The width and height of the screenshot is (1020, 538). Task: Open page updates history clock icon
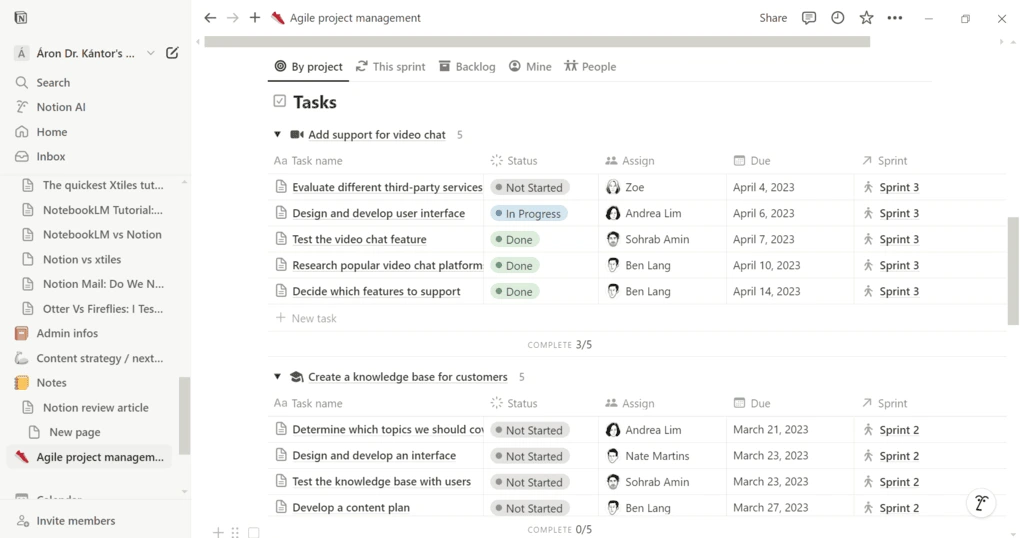point(837,18)
